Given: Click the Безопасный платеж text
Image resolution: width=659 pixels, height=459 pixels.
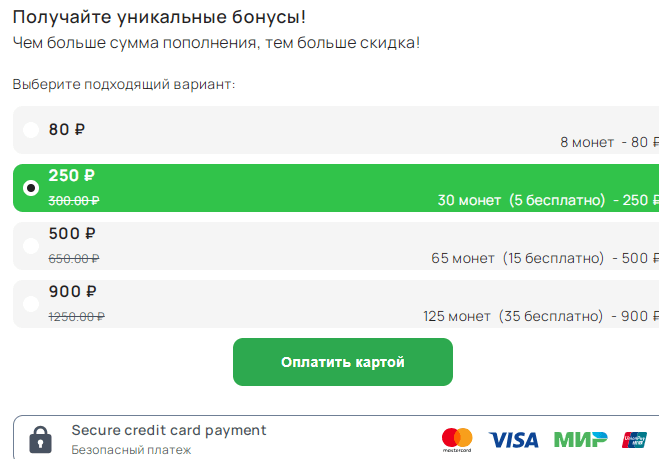Looking at the screenshot, I should coord(131,450).
